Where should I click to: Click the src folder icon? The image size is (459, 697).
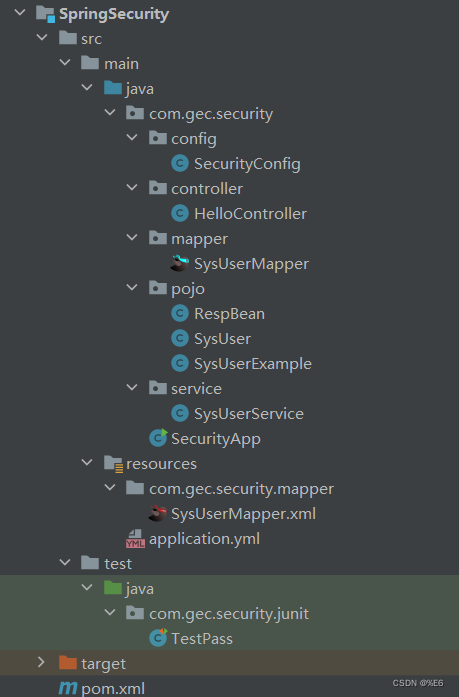point(68,38)
